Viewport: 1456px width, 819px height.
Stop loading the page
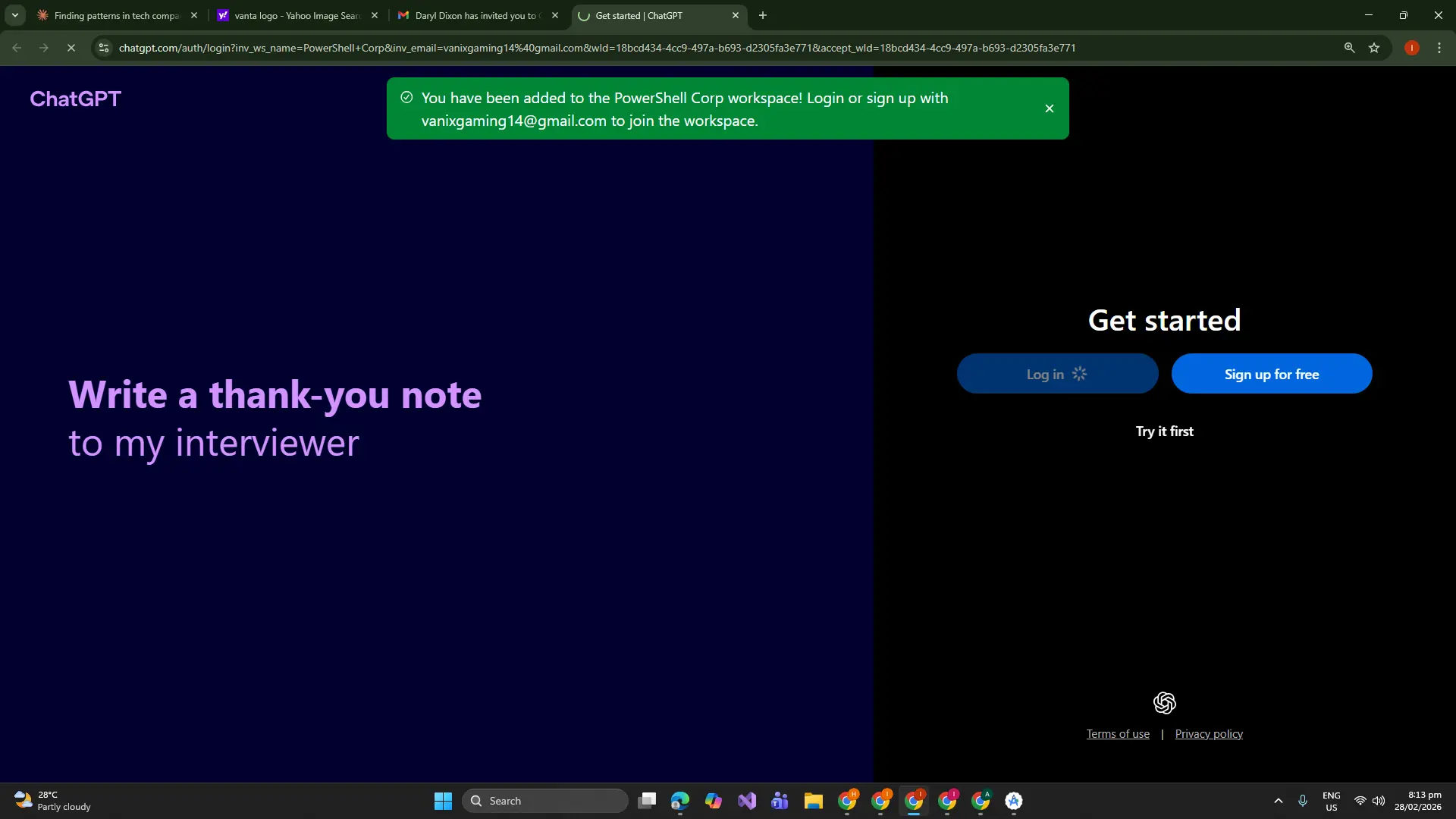click(71, 48)
